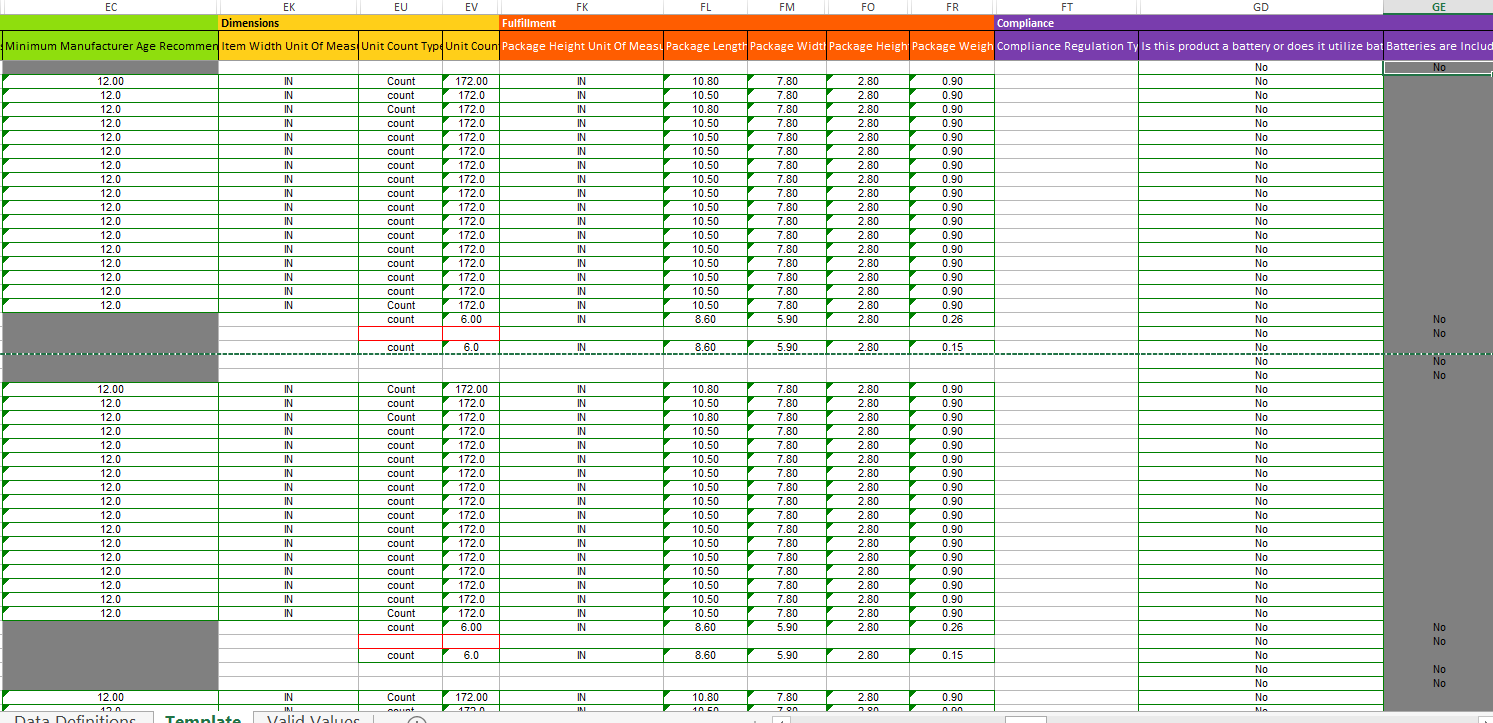This screenshot has height=723, width=1493.
Task: Click the Batteries are Included header cell
Action: tap(1437, 46)
